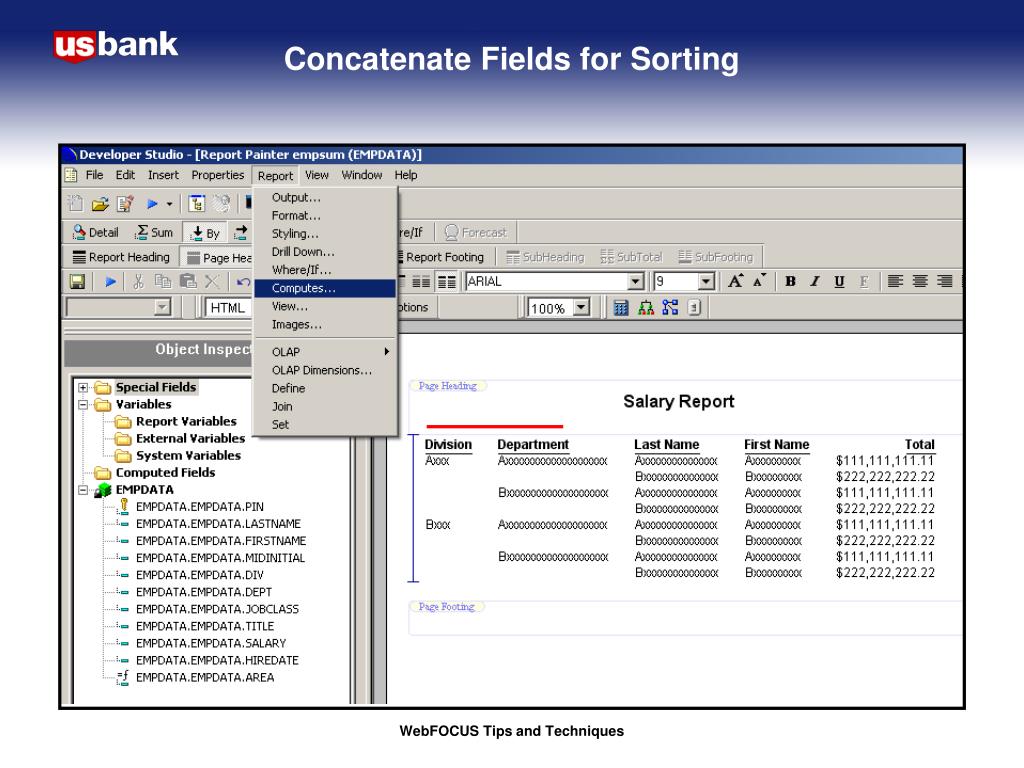Click the green-red hierarchy tree icon
Image resolution: width=1024 pixels, height=768 pixels.
pos(645,308)
